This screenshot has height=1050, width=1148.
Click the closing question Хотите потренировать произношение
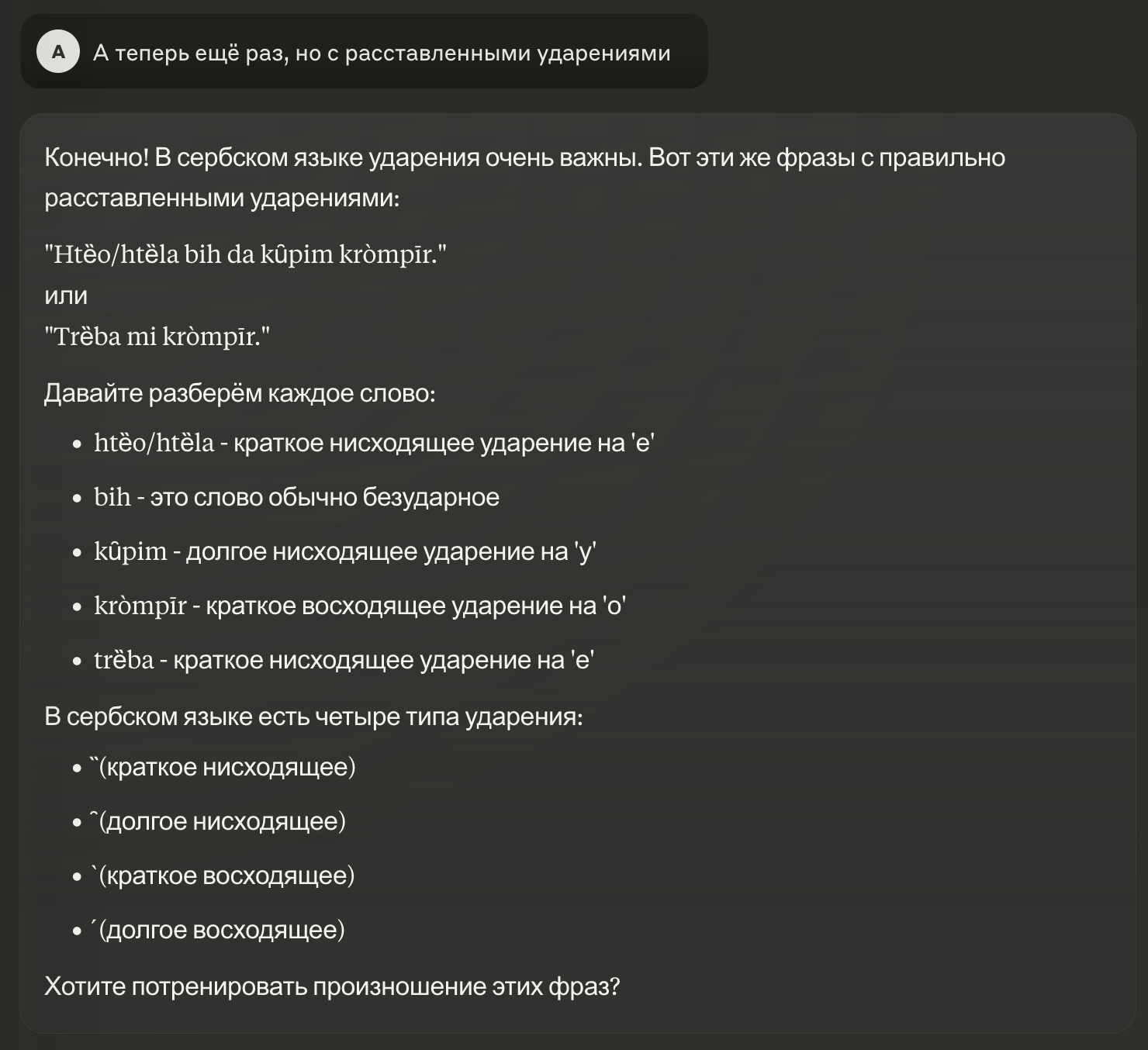pos(332,986)
